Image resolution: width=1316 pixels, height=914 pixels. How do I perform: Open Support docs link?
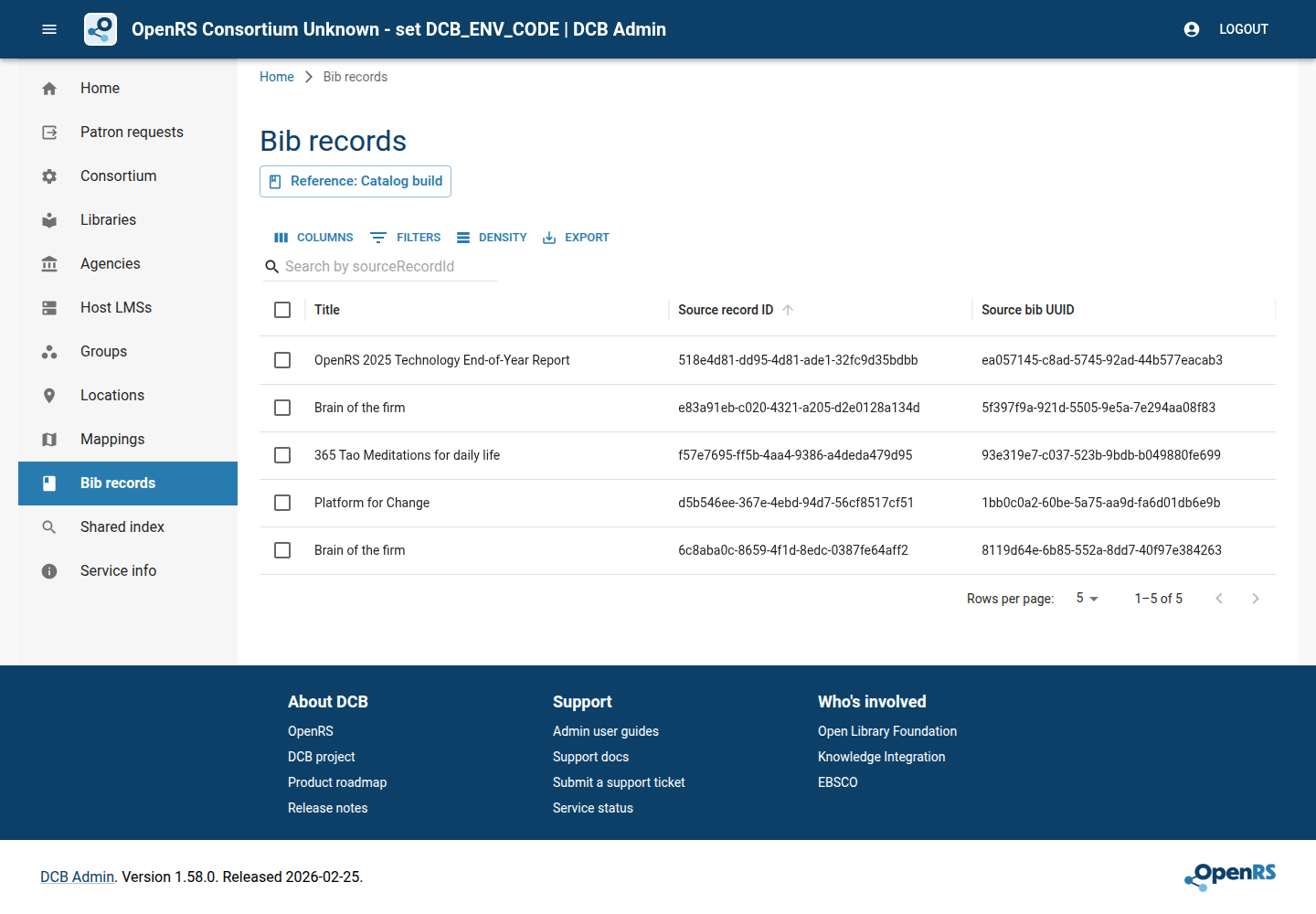[590, 757]
